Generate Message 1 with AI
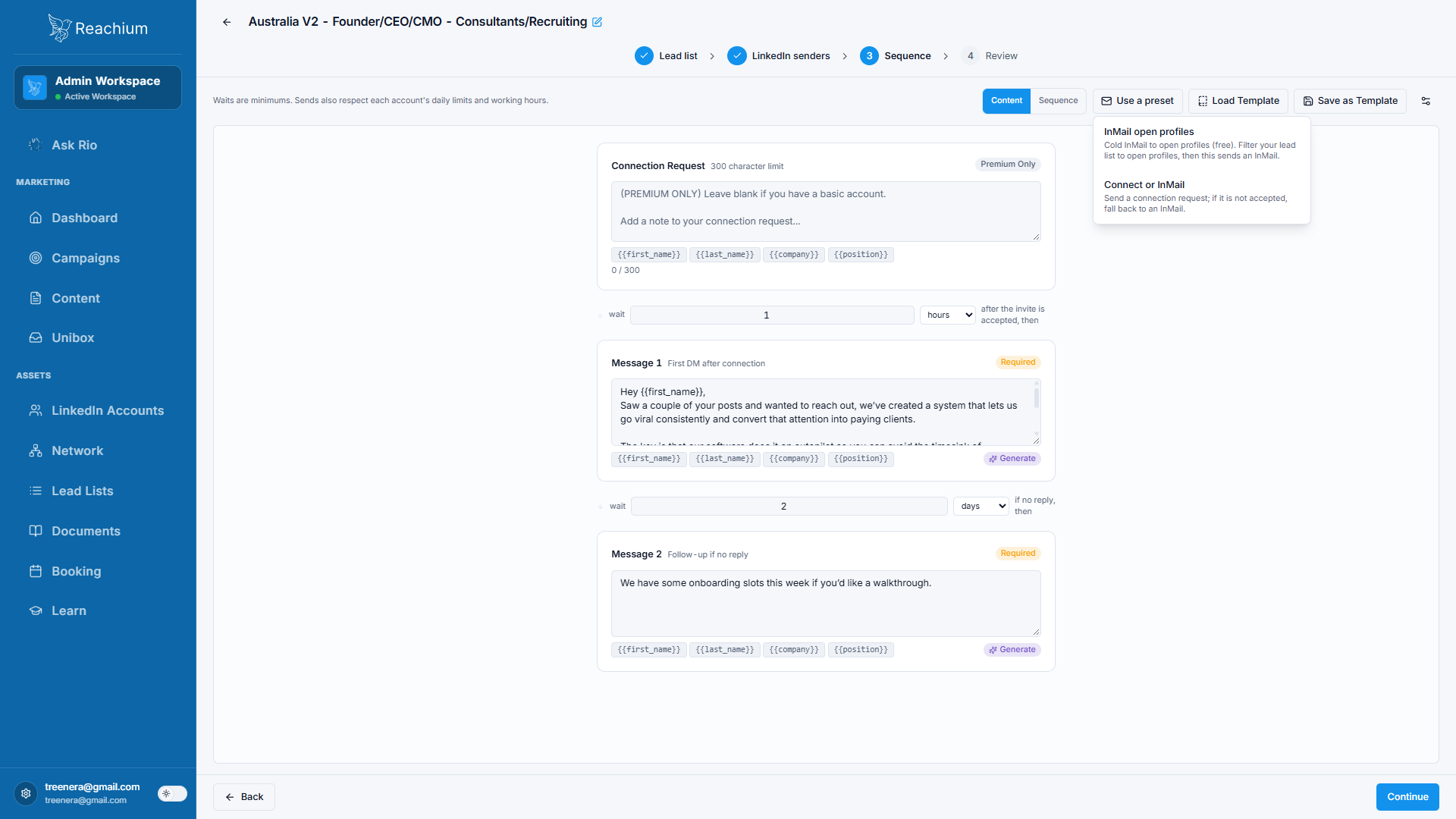Image resolution: width=1456 pixels, height=819 pixels. 1012,459
